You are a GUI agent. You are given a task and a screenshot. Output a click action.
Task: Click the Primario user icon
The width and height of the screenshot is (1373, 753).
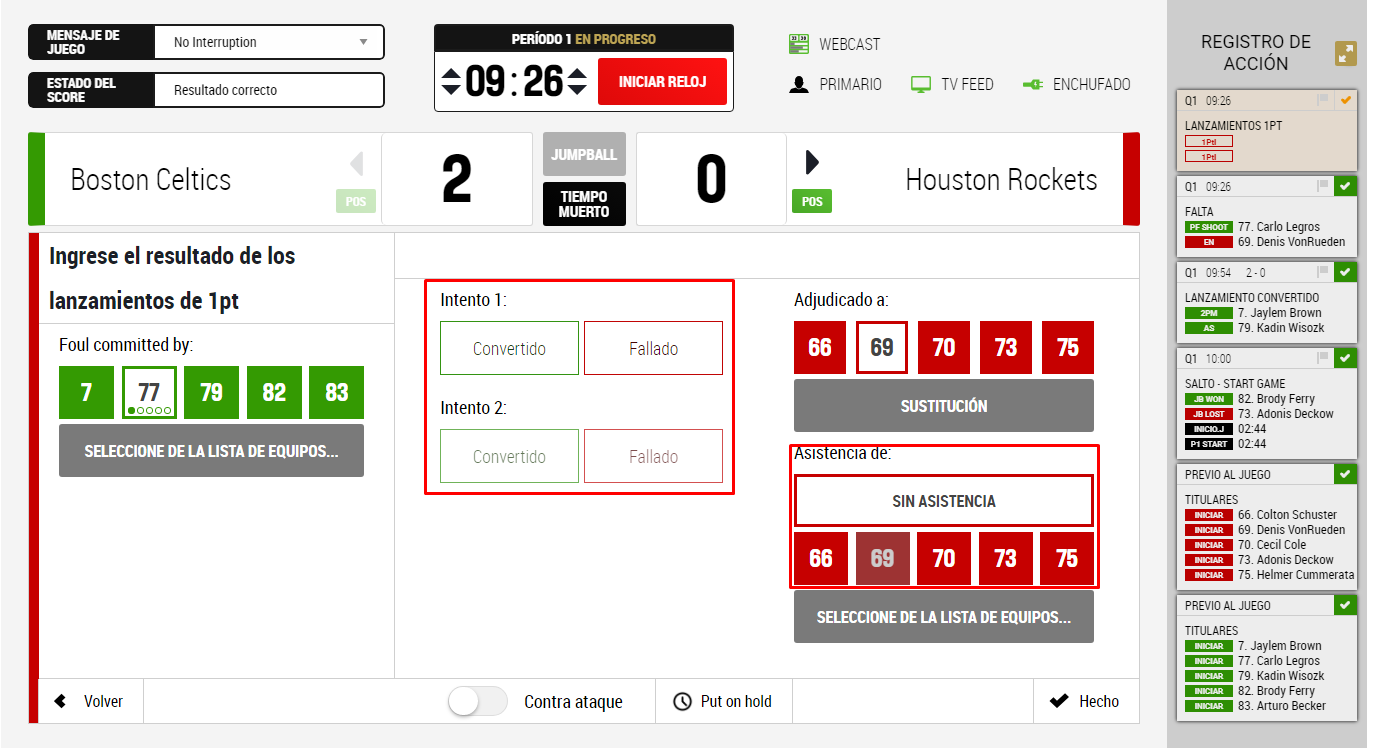pyautogui.click(x=798, y=85)
